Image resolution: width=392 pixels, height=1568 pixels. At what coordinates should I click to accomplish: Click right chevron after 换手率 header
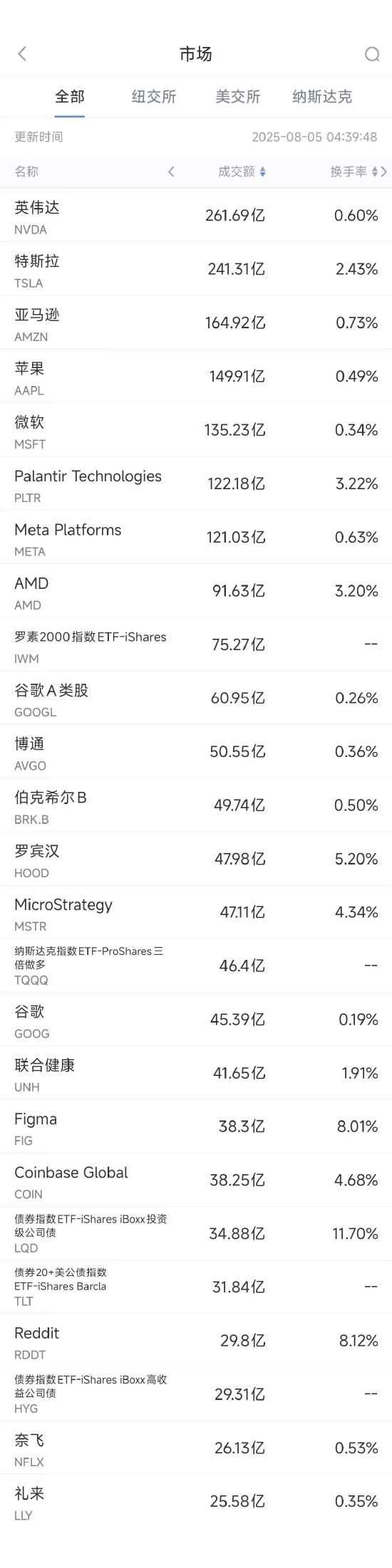click(x=384, y=172)
